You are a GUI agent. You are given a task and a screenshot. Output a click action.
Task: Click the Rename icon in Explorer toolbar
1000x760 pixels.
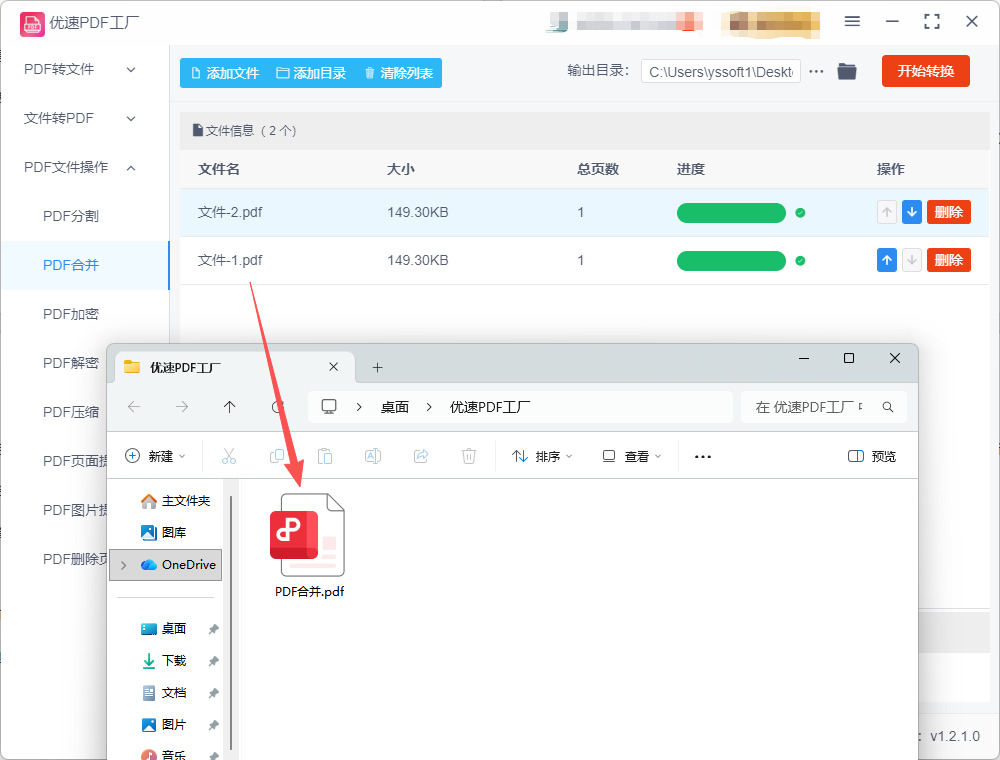pyautogui.click(x=372, y=457)
